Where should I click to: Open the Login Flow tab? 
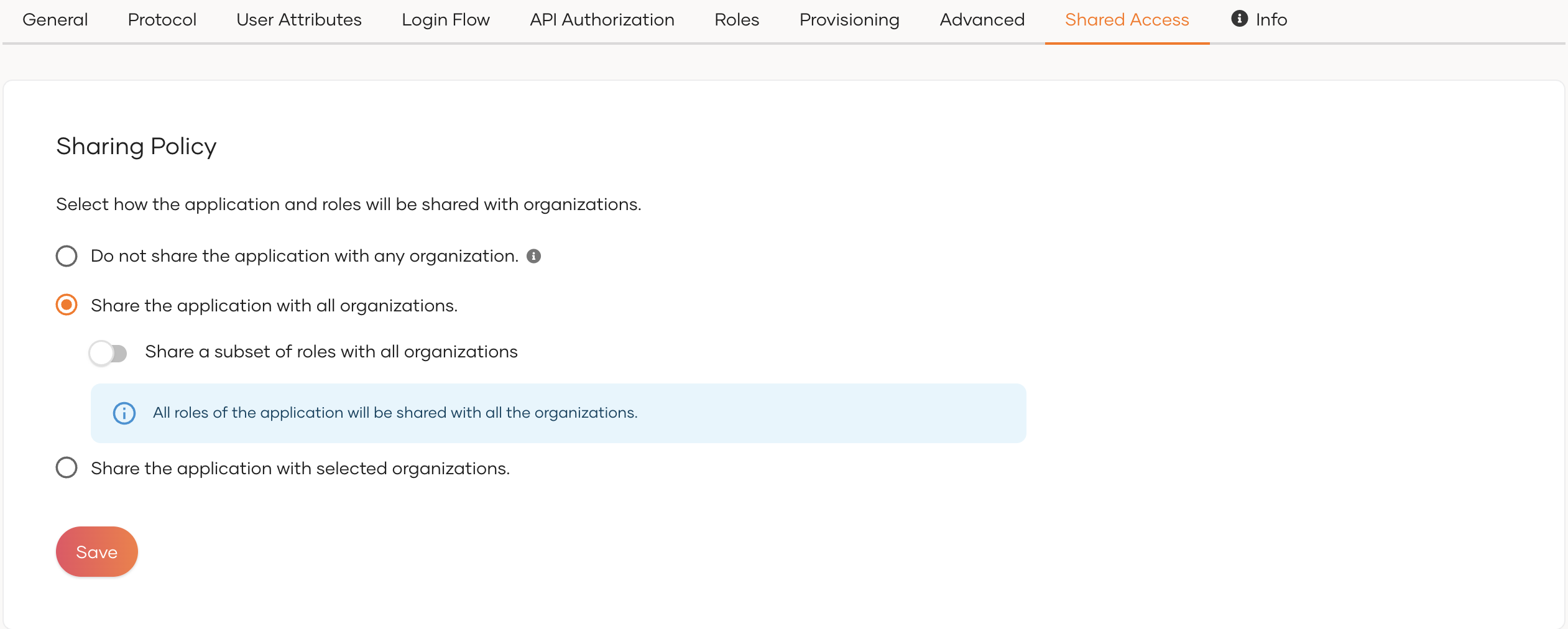[445, 20]
